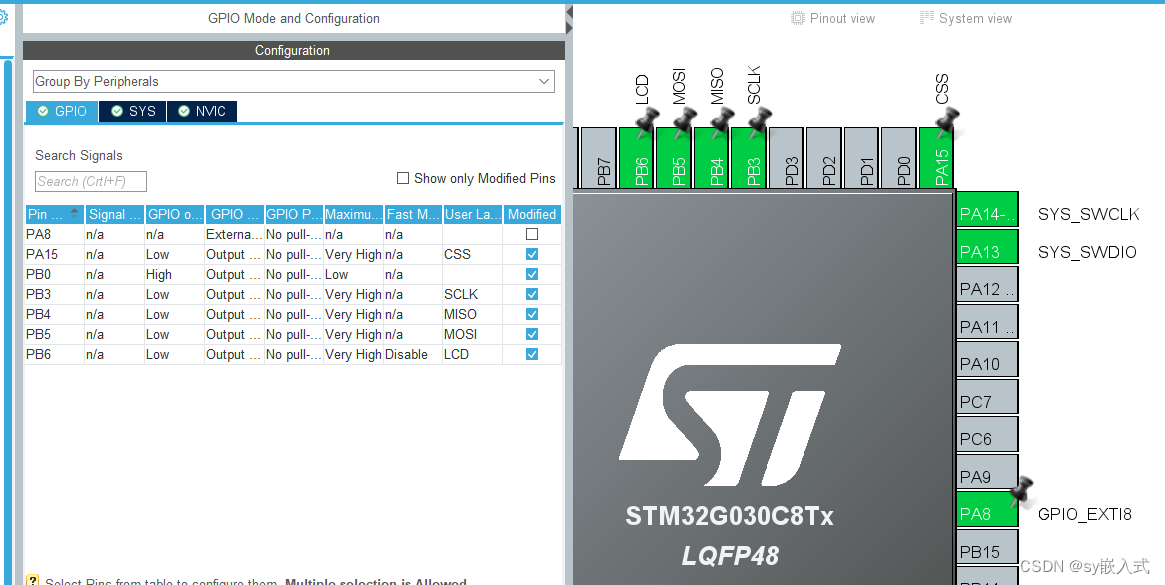Toggle Modified checkbox for PB3 row

(532, 294)
